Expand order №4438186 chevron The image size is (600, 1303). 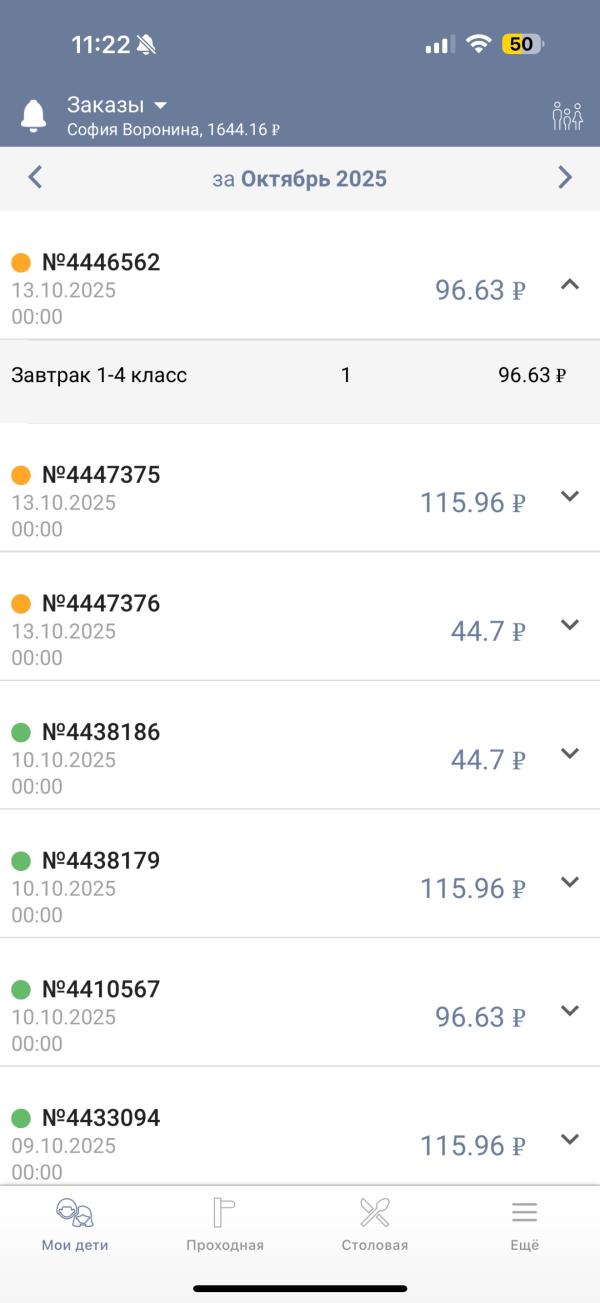(x=570, y=754)
